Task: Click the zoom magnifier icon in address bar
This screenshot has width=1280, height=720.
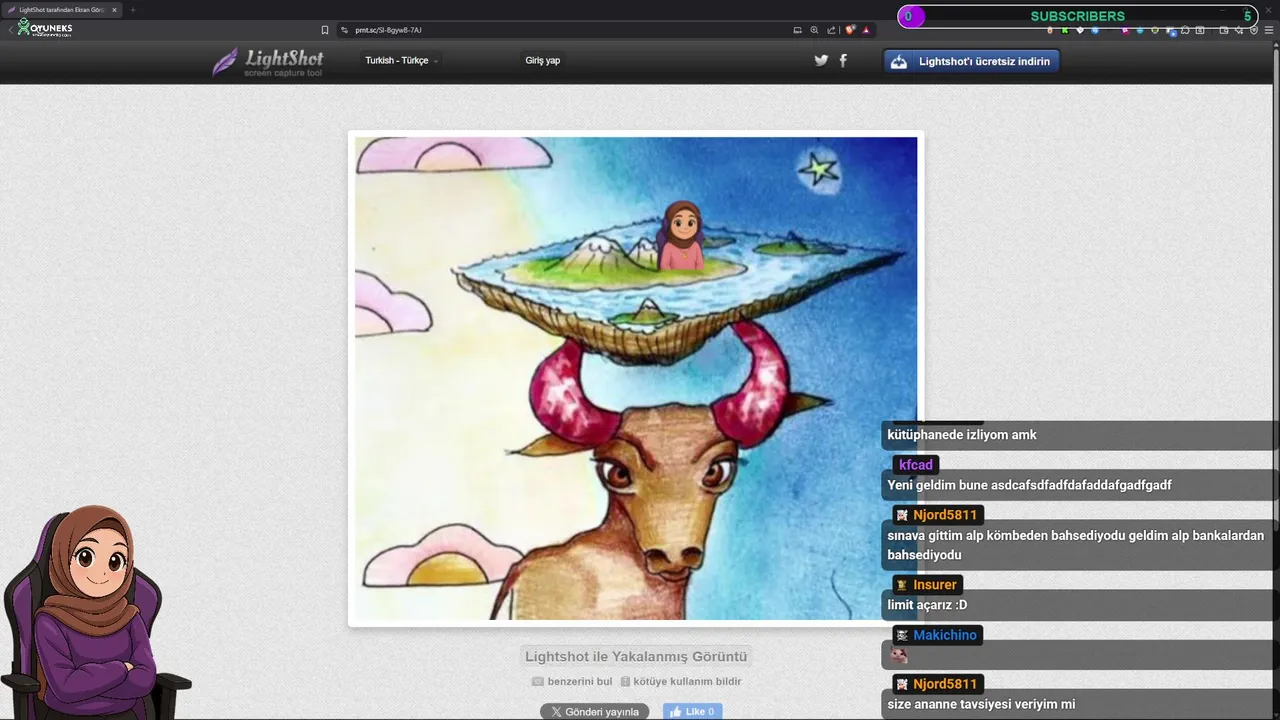Action: tap(814, 30)
